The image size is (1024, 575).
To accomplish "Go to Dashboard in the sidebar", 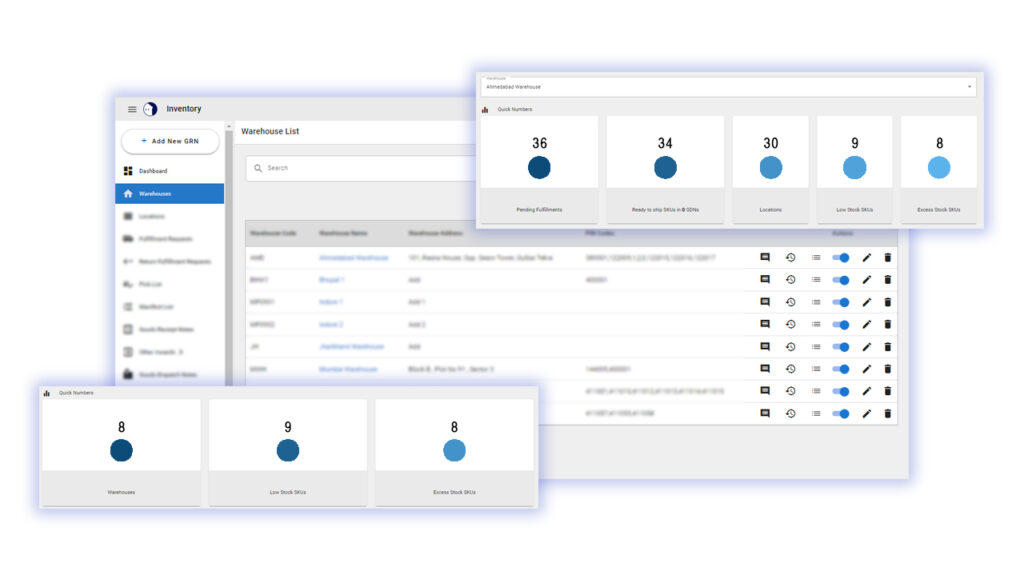I will tap(152, 171).
